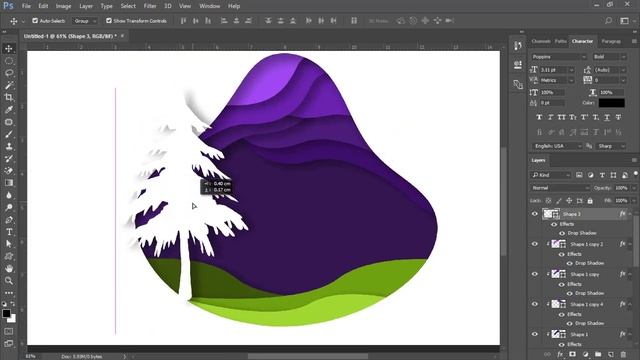Hide the Shape 1 copy 4 layer
This screenshot has height=360, width=640.
pos(535,304)
